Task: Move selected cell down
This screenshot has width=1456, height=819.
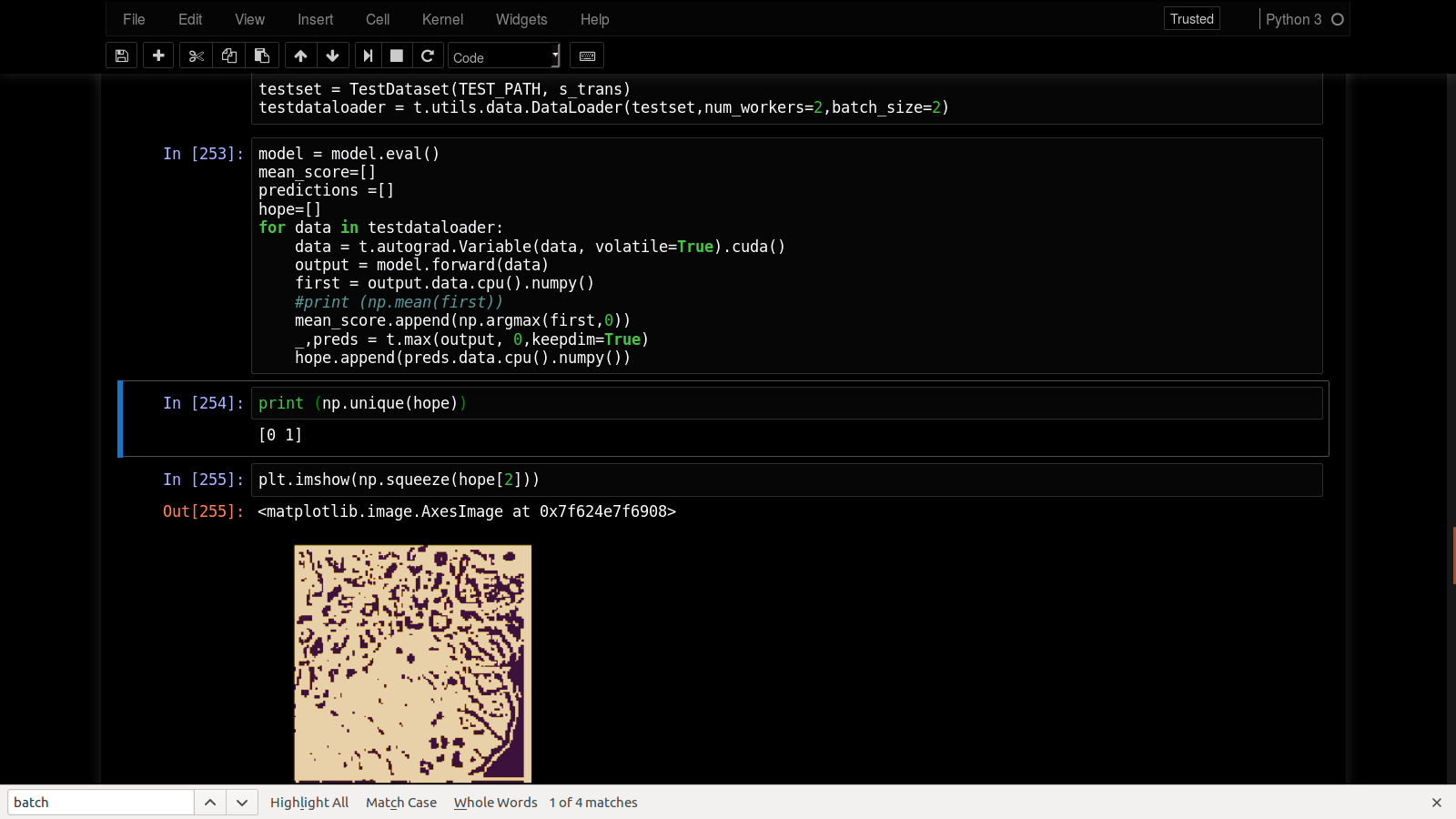Action: pos(333,56)
